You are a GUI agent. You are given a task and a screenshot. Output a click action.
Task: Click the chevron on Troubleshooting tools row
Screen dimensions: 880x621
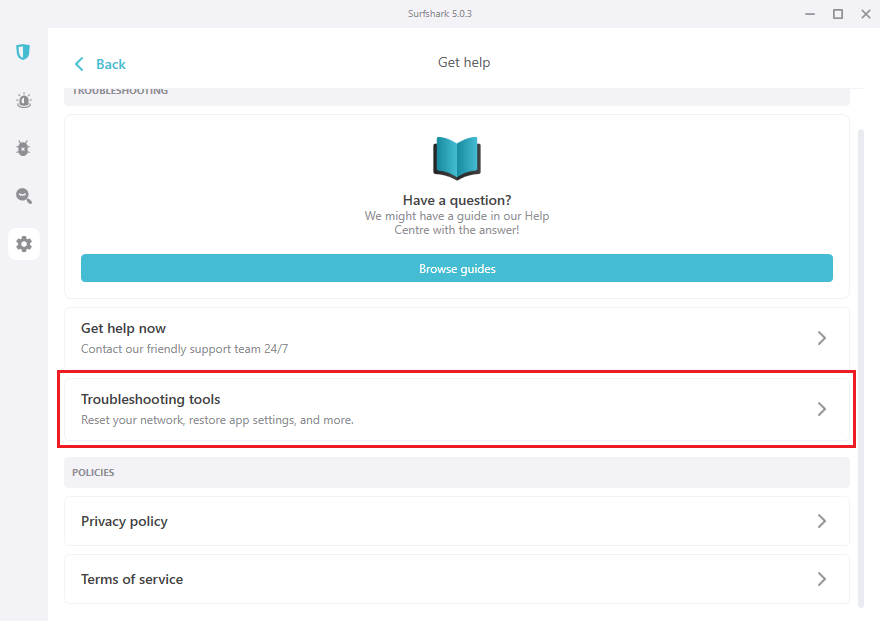pos(822,409)
